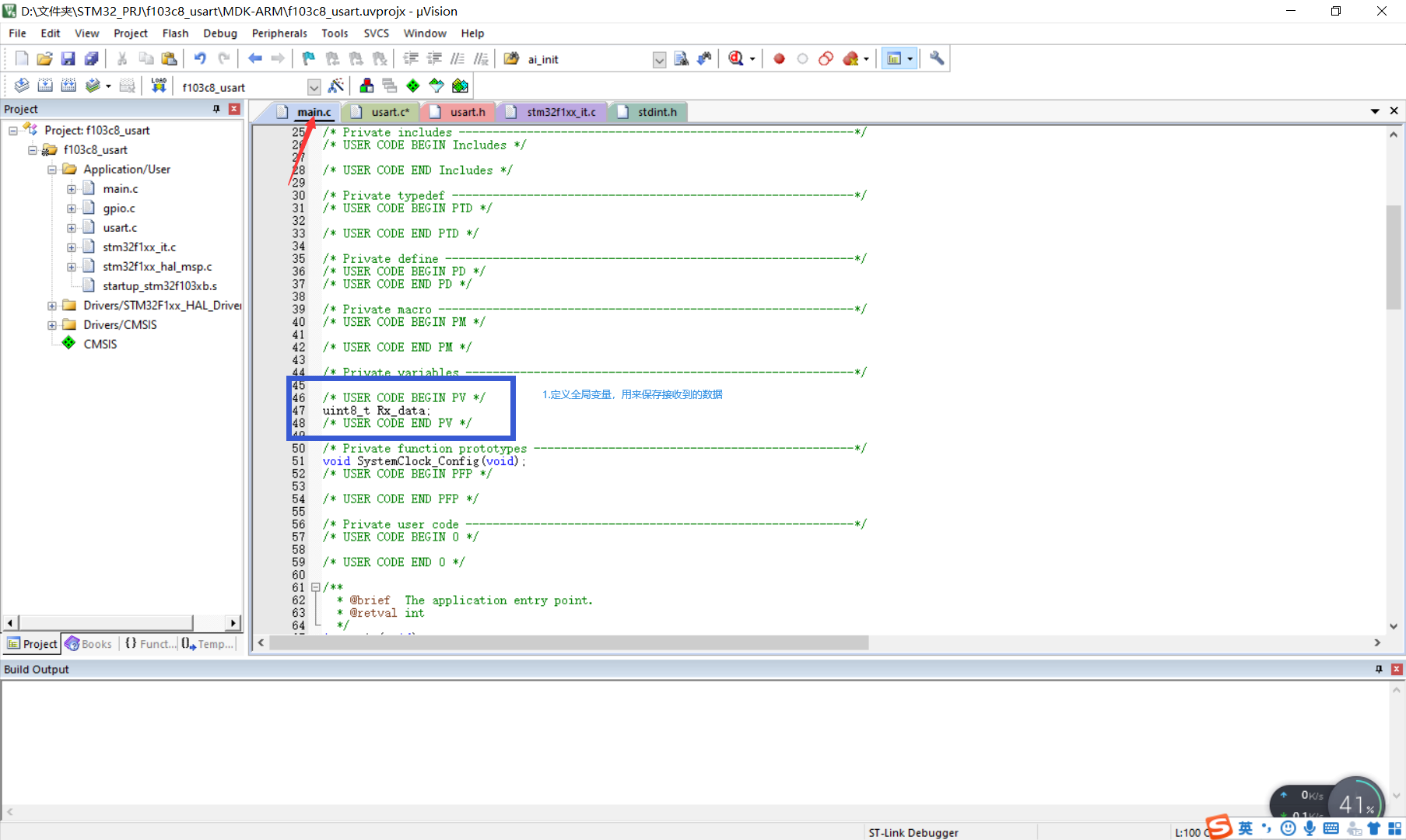The width and height of the screenshot is (1406, 840).
Task: Expand the Drivers/CMSIS folder
Action: (52, 325)
